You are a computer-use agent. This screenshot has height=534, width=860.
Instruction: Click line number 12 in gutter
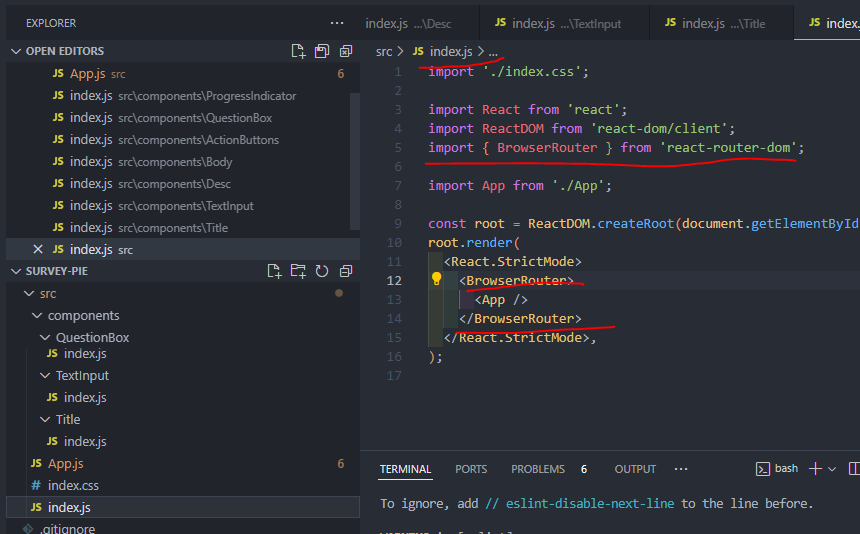(x=394, y=281)
